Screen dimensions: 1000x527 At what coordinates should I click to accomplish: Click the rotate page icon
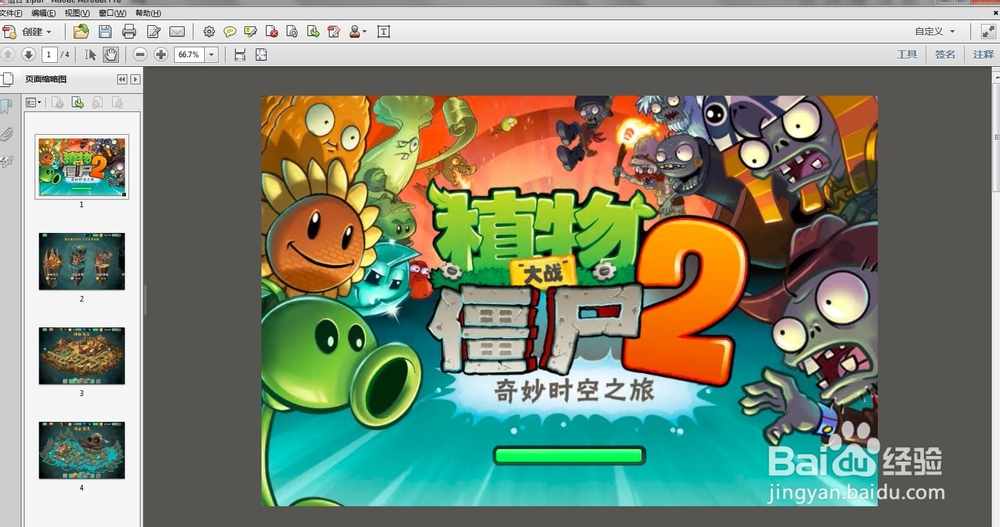pyautogui.click(x=292, y=31)
